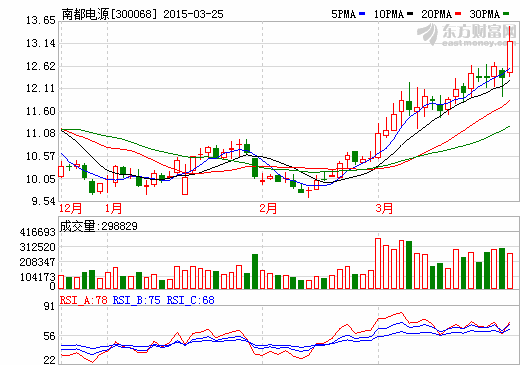
Task: Select the 20PMA legend label
Action: 436,14
